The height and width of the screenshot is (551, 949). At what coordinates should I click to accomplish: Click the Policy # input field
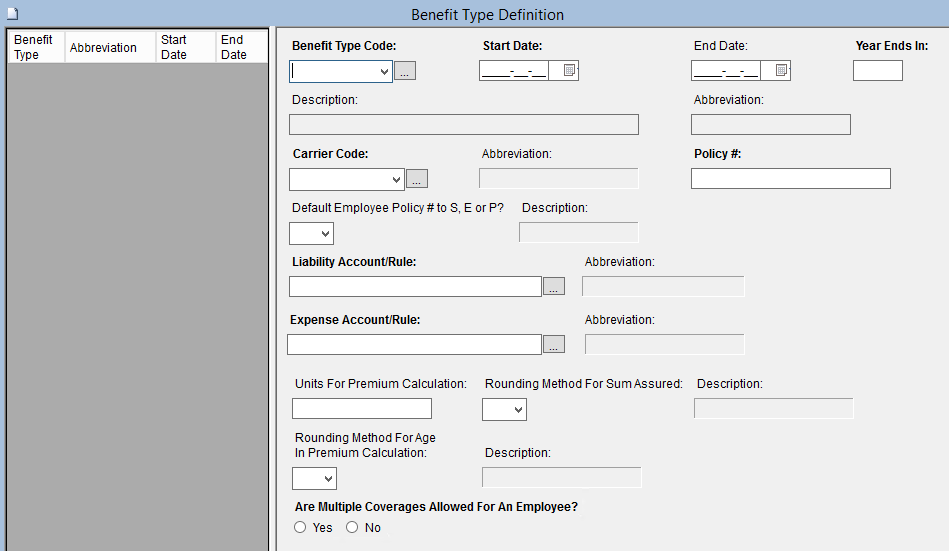click(x=790, y=179)
